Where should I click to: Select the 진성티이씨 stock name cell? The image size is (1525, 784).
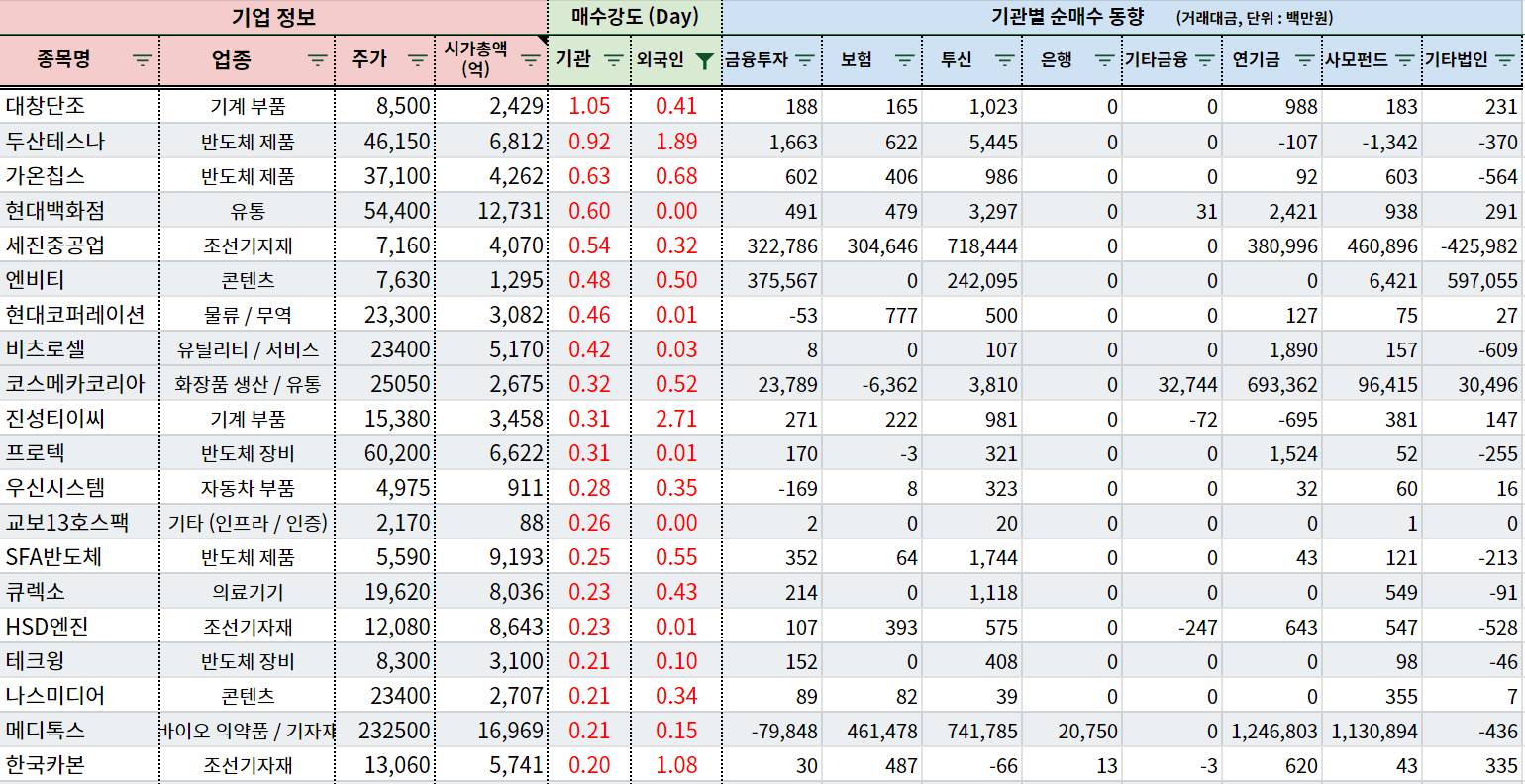79,418
